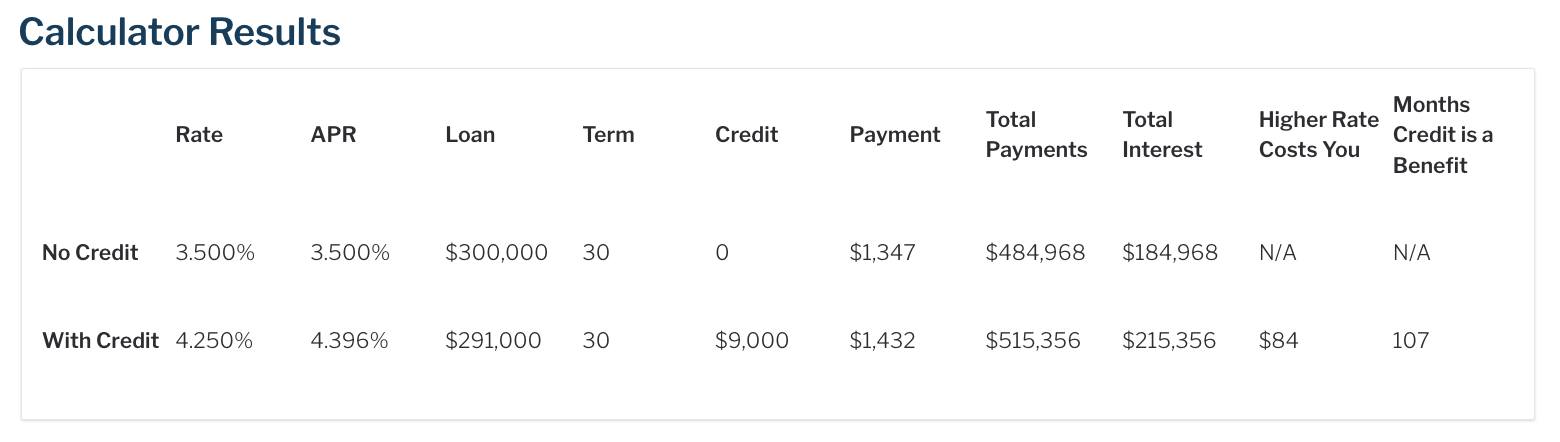This screenshot has width=1560, height=442.
Task: Select the Higher Rate Costs You header
Action: click(x=1318, y=135)
